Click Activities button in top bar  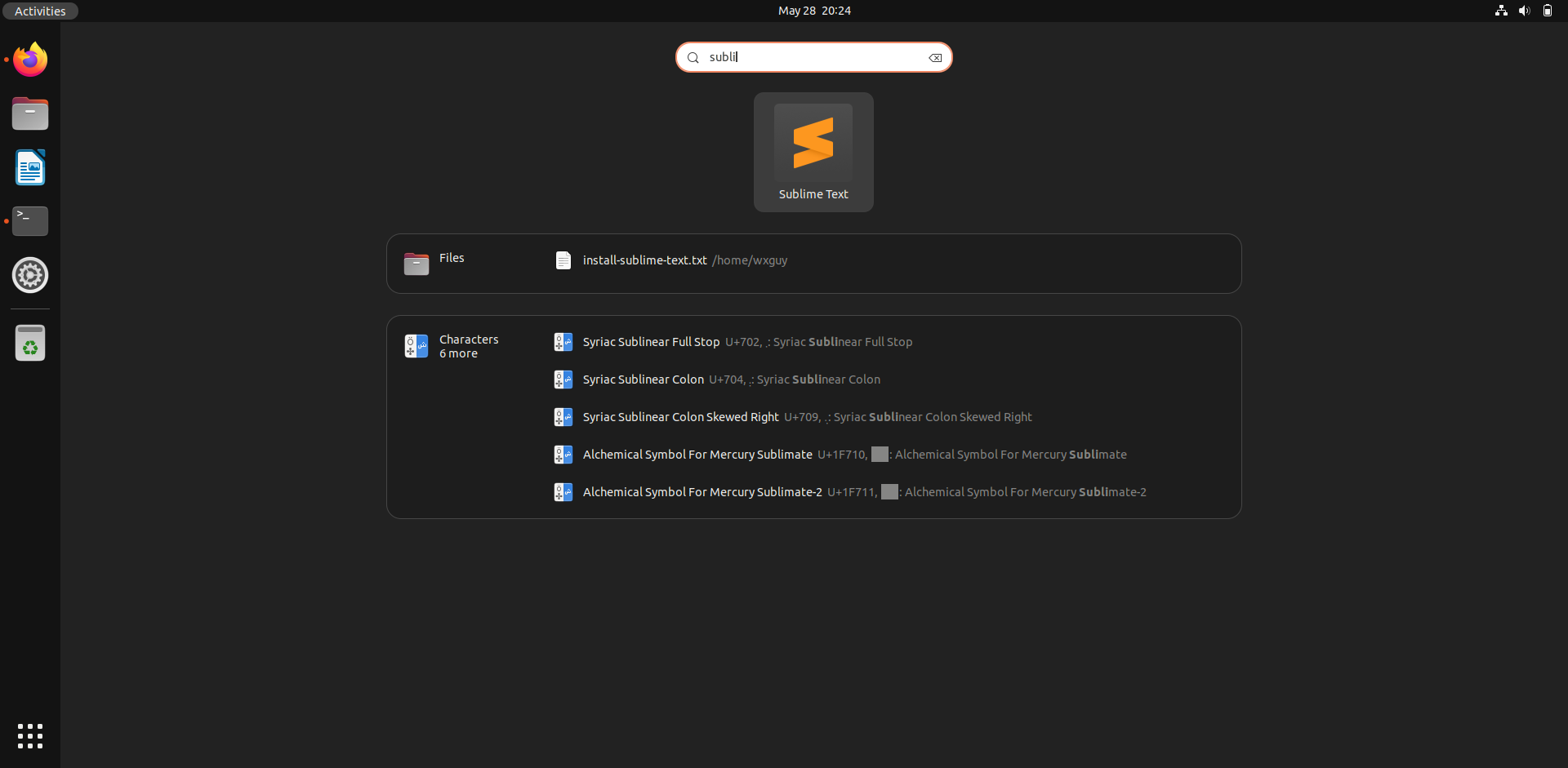pyautogui.click(x=40, y=11)
